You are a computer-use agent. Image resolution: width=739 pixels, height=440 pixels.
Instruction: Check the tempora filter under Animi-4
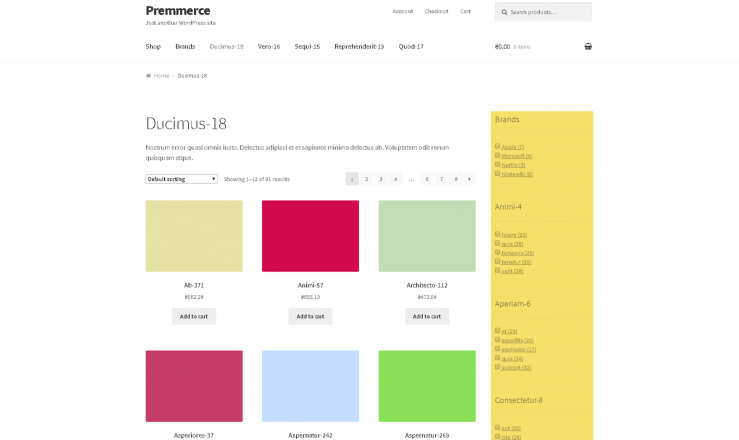click(497, 252)
